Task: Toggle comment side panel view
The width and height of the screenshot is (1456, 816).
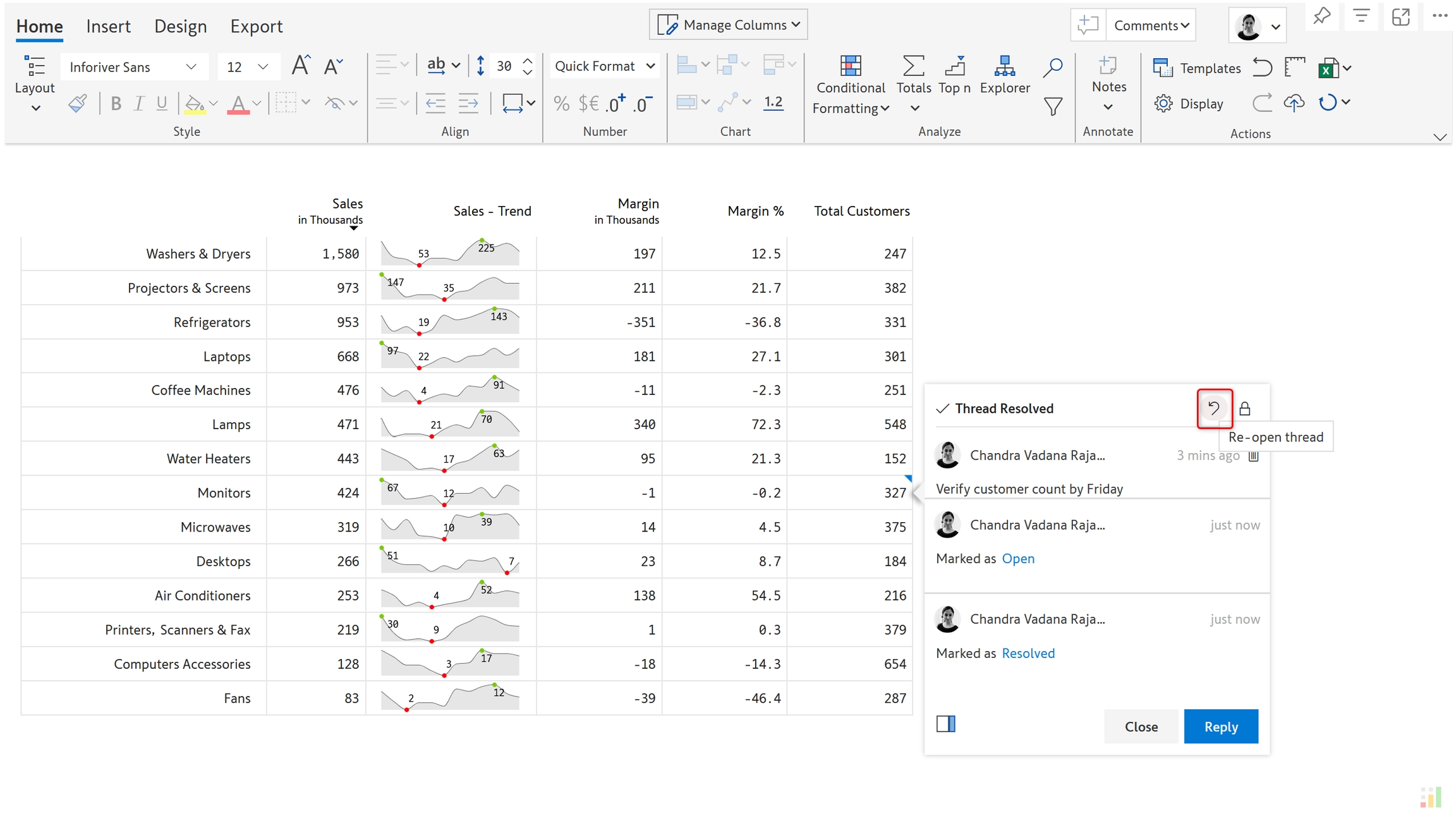Action: [945, 724]
